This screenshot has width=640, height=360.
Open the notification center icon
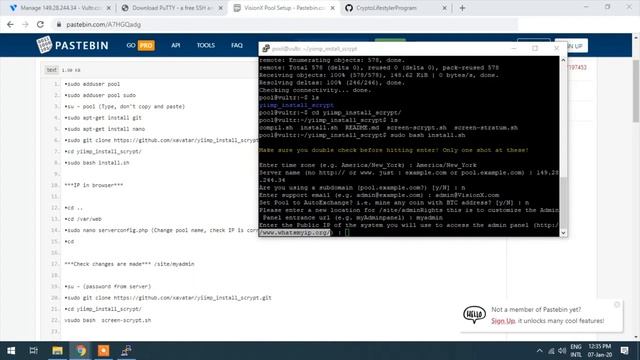pyautogui.click(x=624, y=351)
